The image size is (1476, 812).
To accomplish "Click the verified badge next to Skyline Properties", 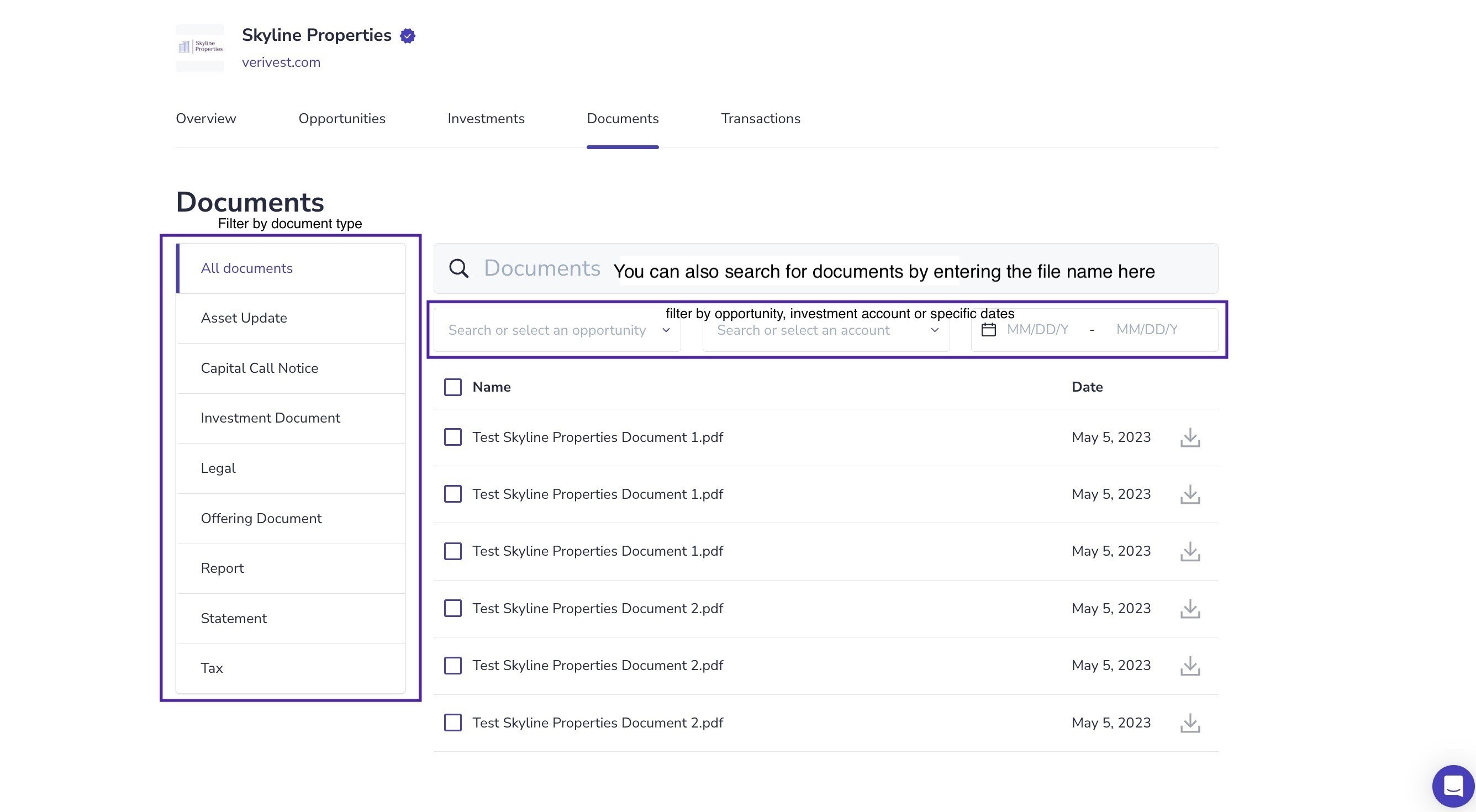I will (407, 36).
